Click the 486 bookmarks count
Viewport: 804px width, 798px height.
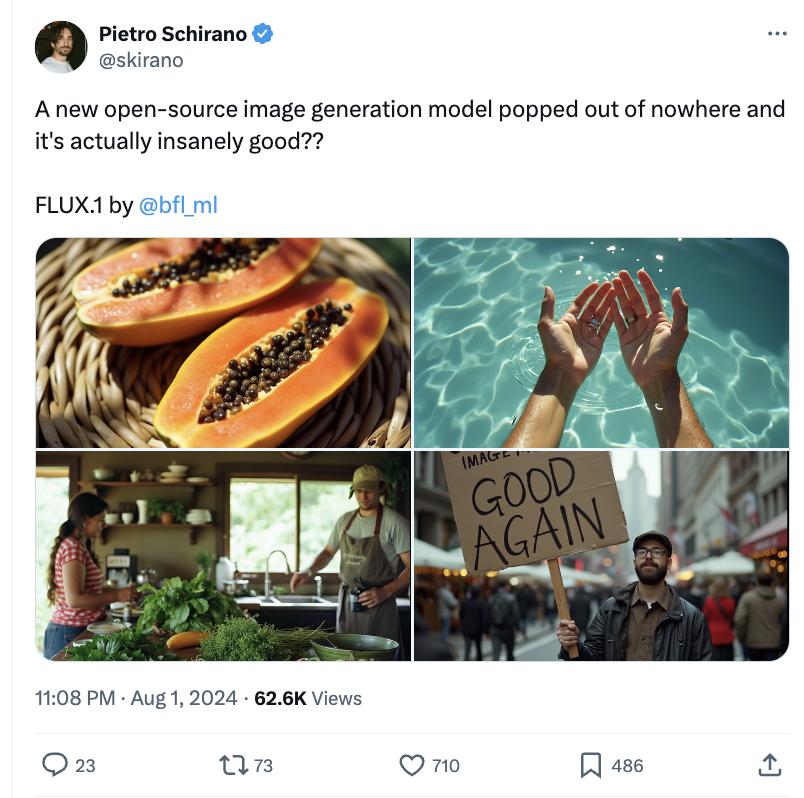point(627,766)
